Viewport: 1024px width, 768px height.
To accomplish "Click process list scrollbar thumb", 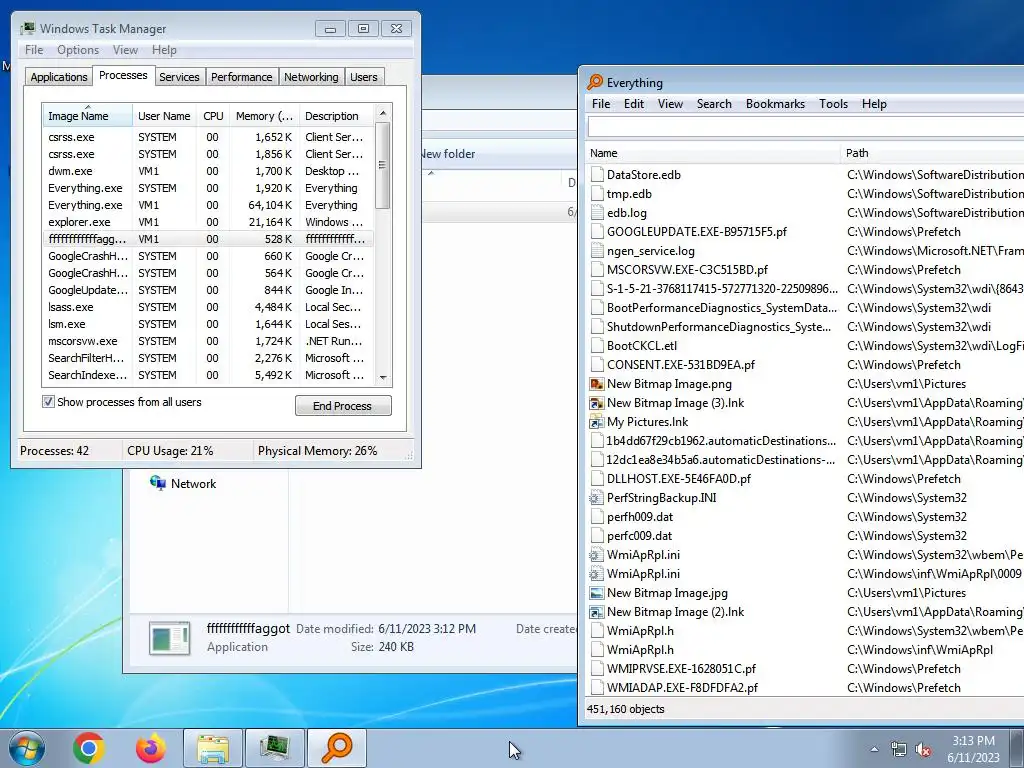I will (x=383, y=165).
